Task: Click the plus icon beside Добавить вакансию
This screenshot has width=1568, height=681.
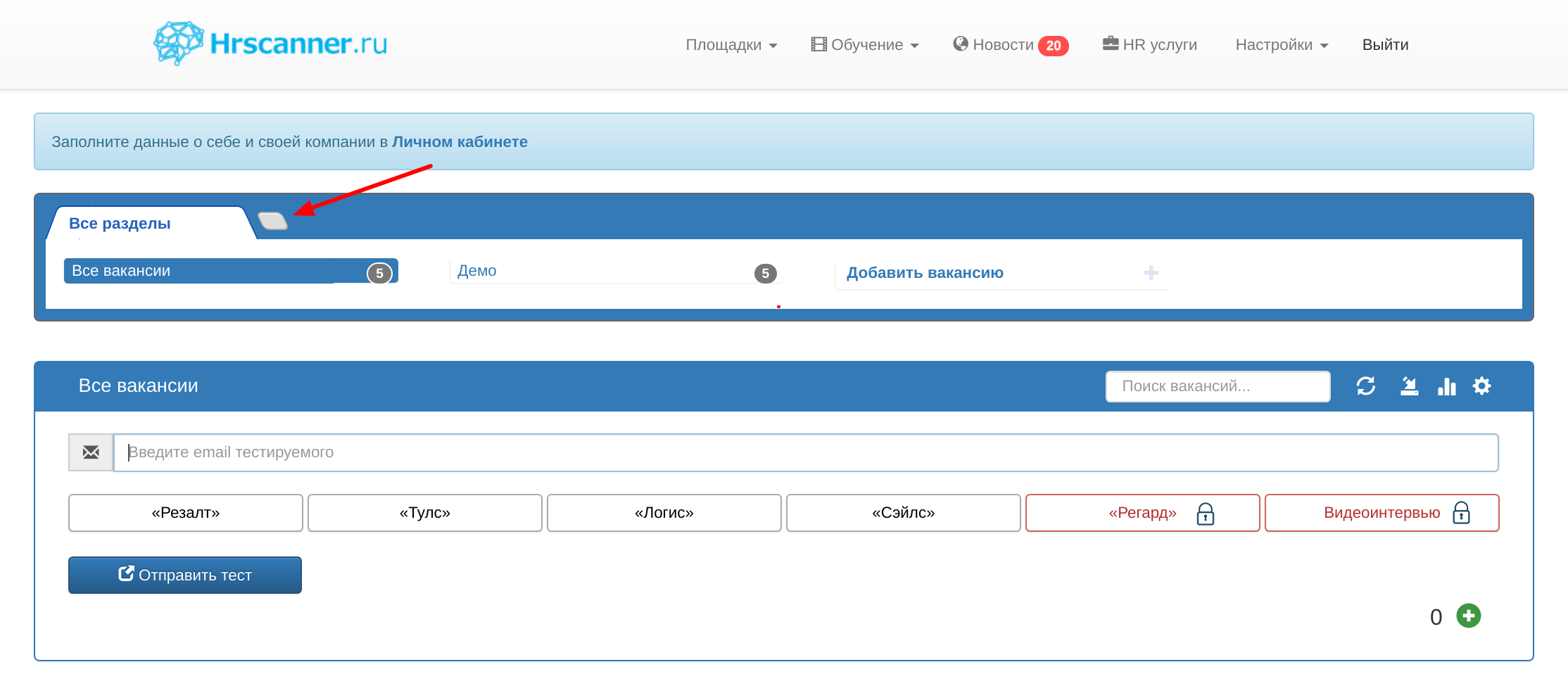Action: coord(1151,273)
